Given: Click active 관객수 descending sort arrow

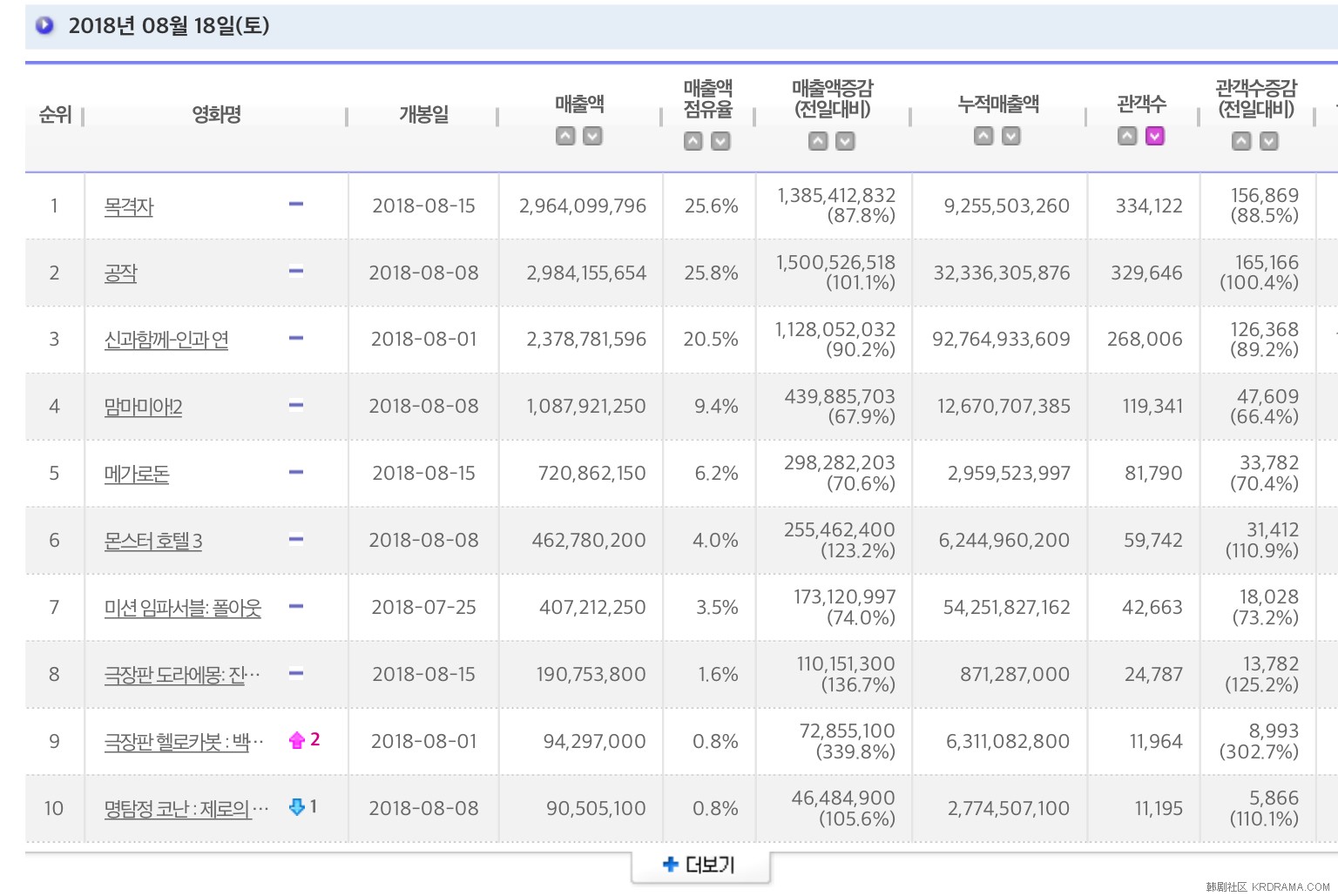Looking at the screenshot, I should click(x=1155, y=136).
